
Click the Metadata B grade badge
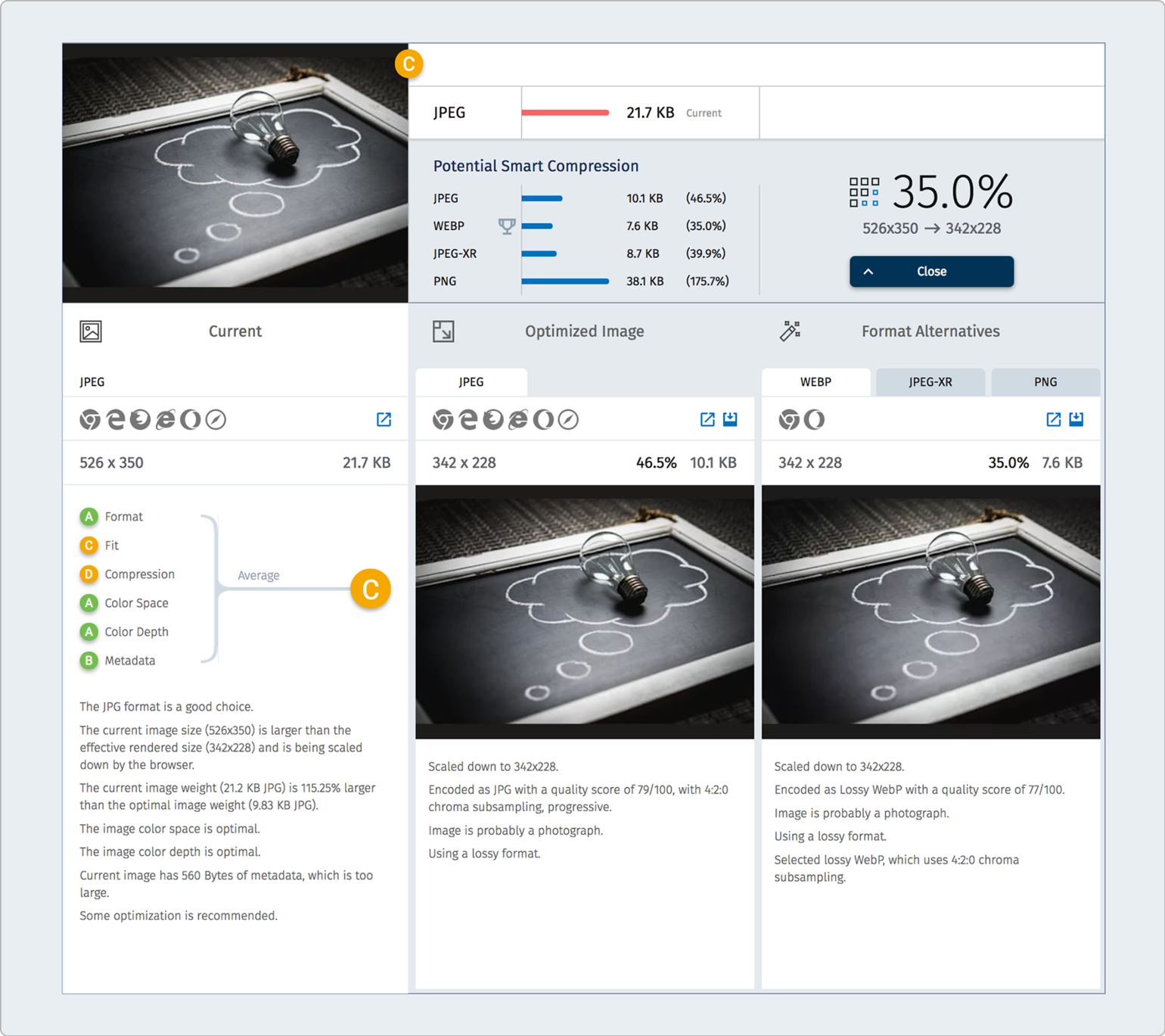coord(89,661)
